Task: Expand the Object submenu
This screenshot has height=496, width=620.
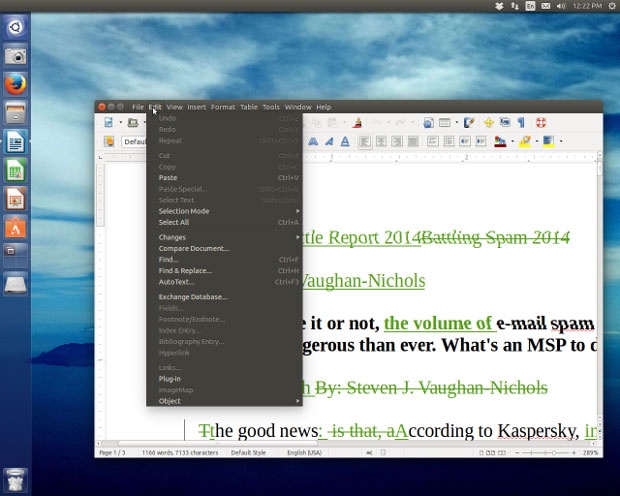Action: click(x=224, y=401)
